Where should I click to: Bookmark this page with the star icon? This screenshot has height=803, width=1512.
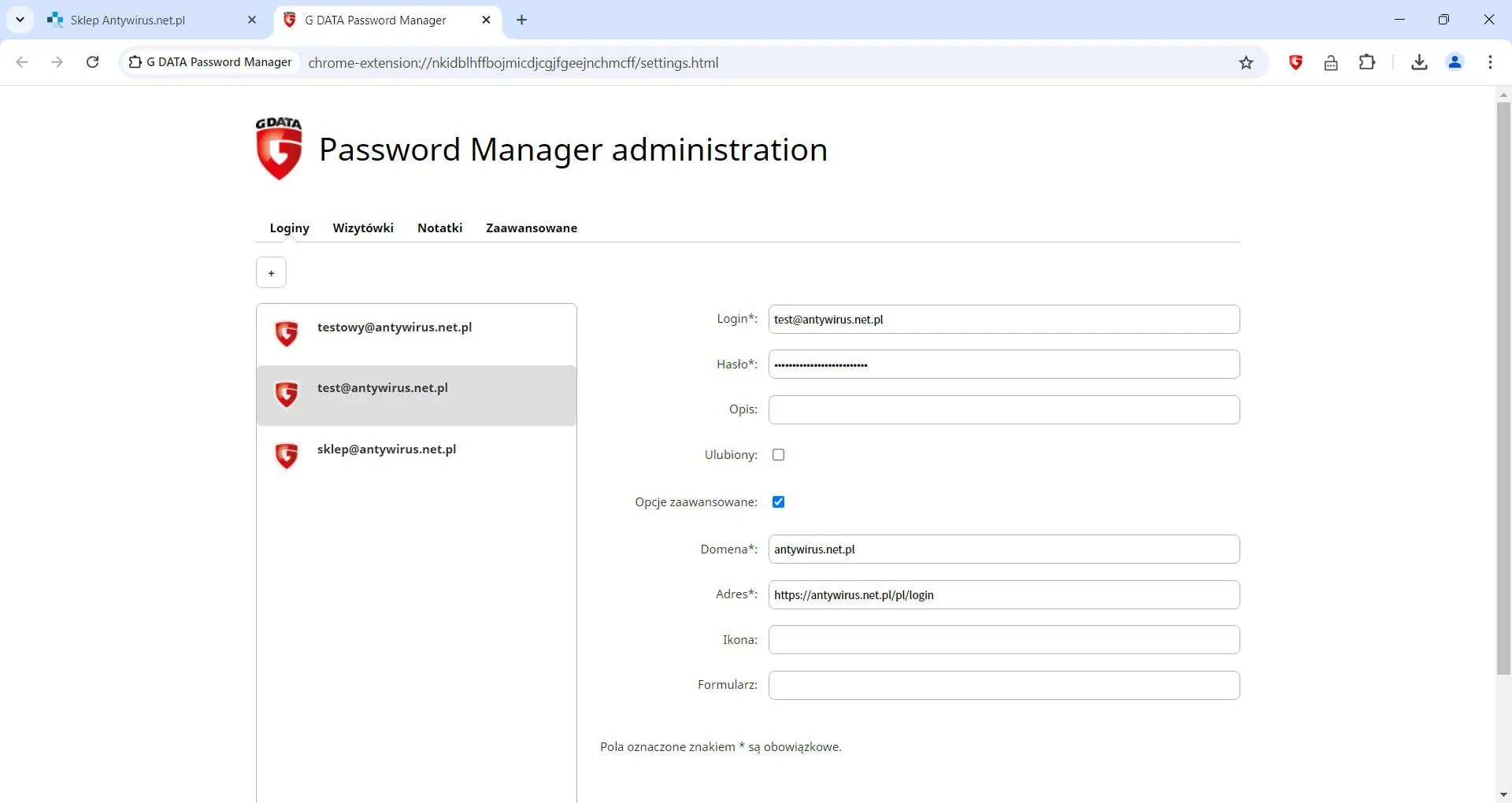pos(1246,63)
